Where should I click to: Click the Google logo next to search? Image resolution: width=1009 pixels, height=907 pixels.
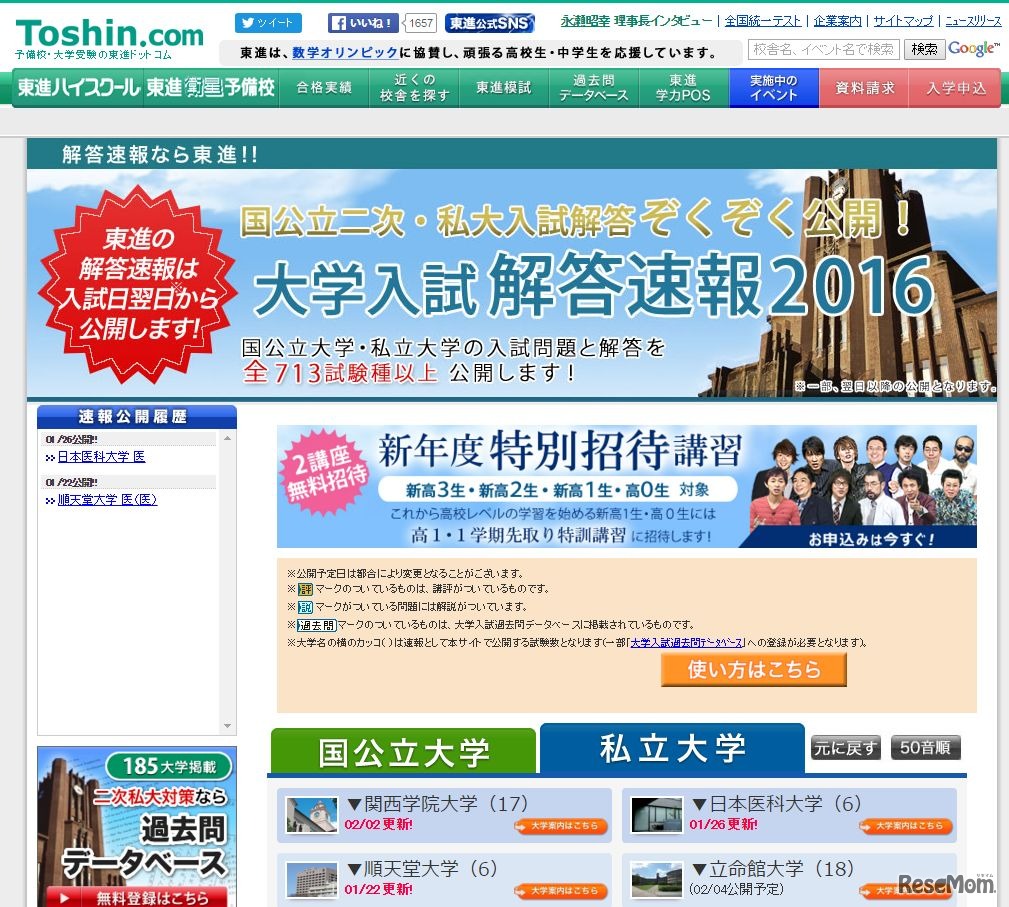pyautogui.click(x=977, y=46)
